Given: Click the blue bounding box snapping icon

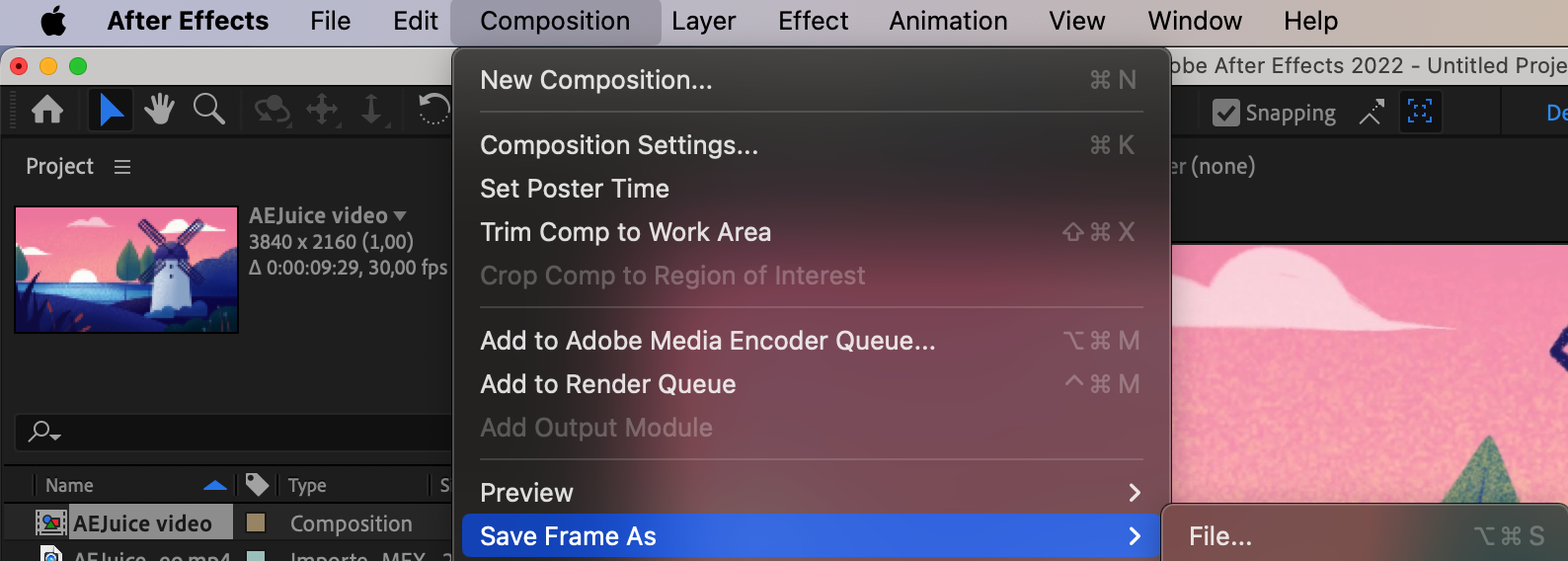Looking at the screenshot, I should pos(1420,112).
